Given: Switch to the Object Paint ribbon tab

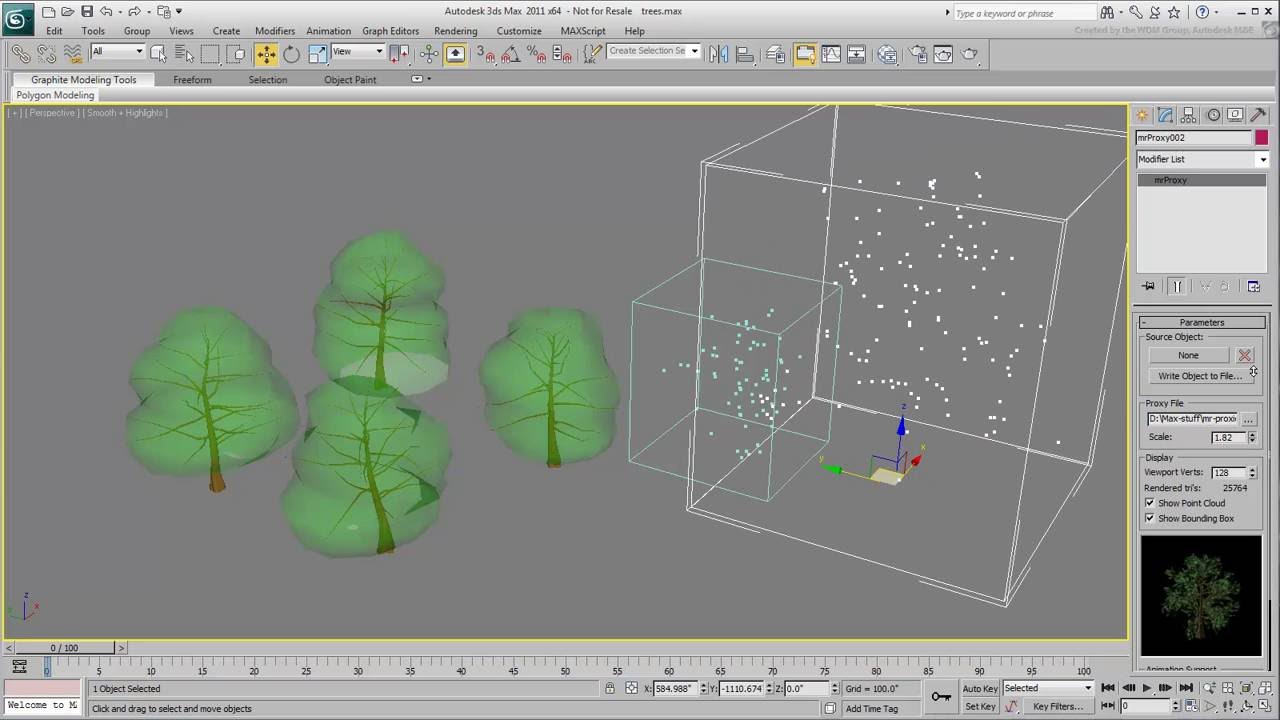Looking at the screenshot, I should point(350,80).
